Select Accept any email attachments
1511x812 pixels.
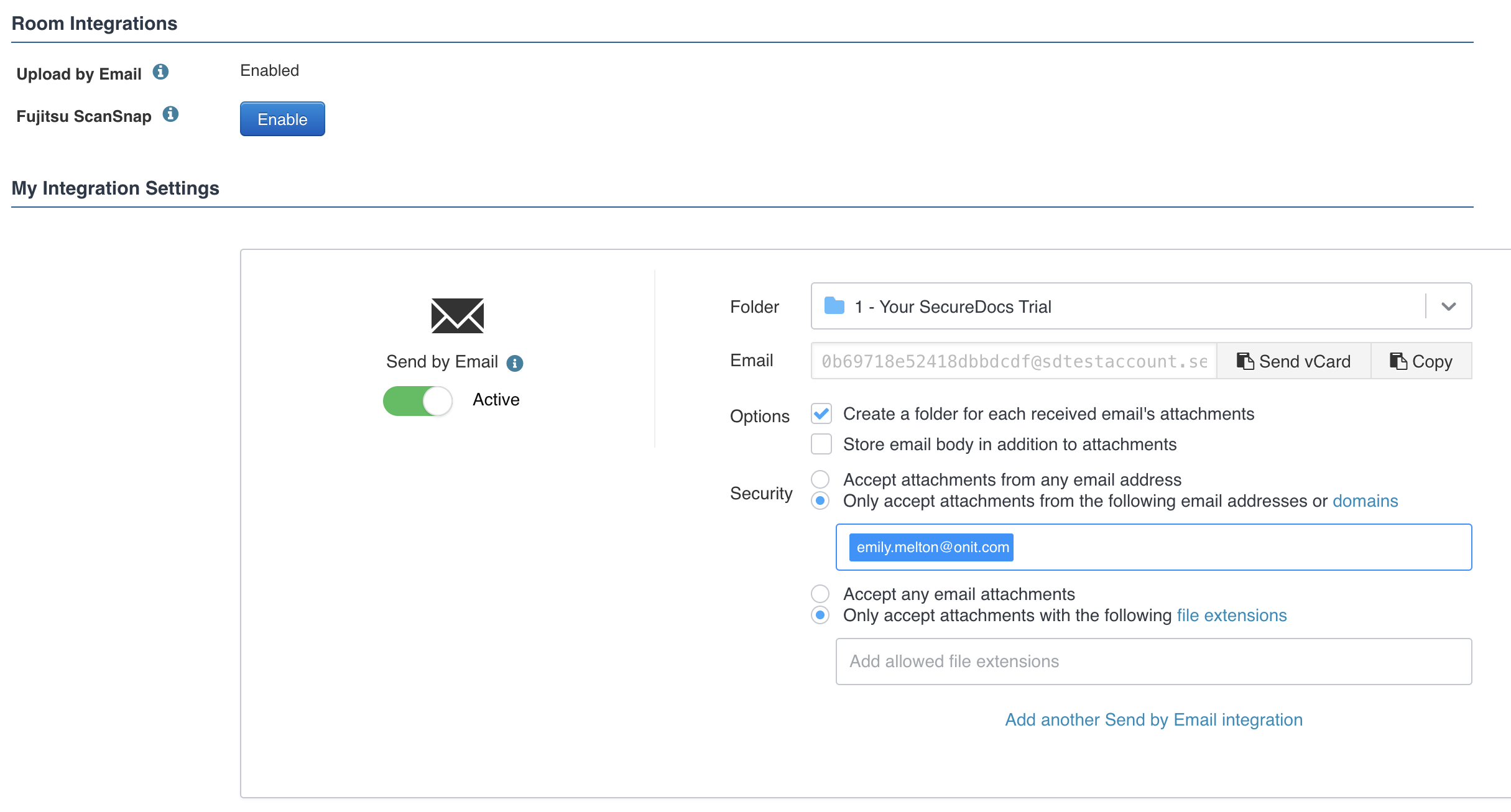click(820, 594)
